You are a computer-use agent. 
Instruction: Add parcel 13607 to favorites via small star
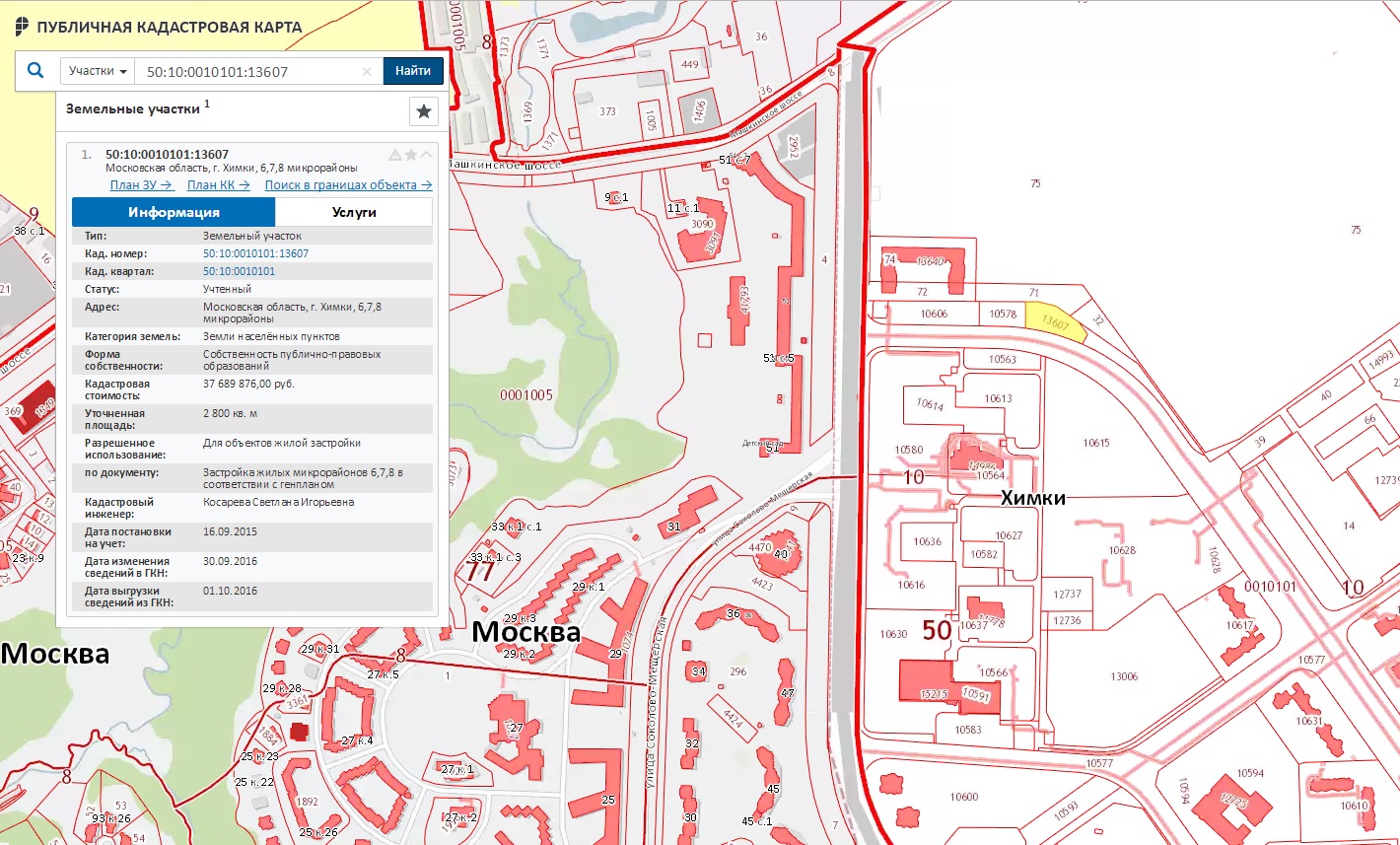tap(411, 155)
